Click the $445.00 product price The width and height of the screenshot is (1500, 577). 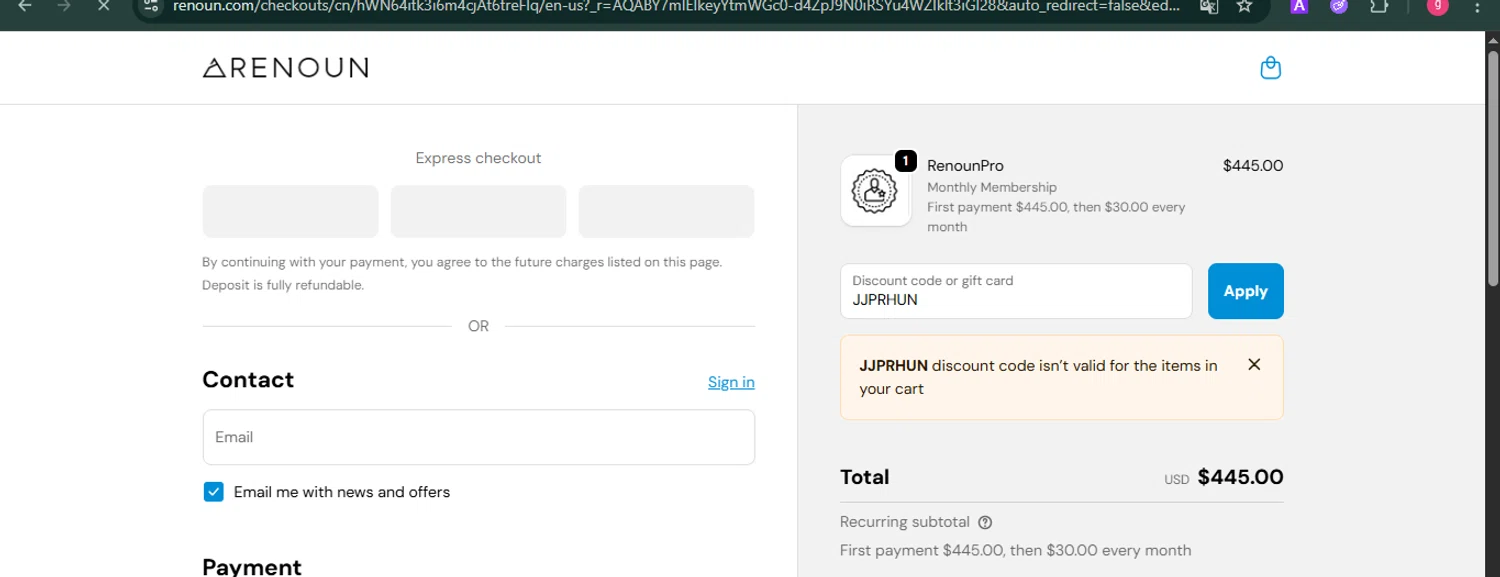coord(1252,166)
